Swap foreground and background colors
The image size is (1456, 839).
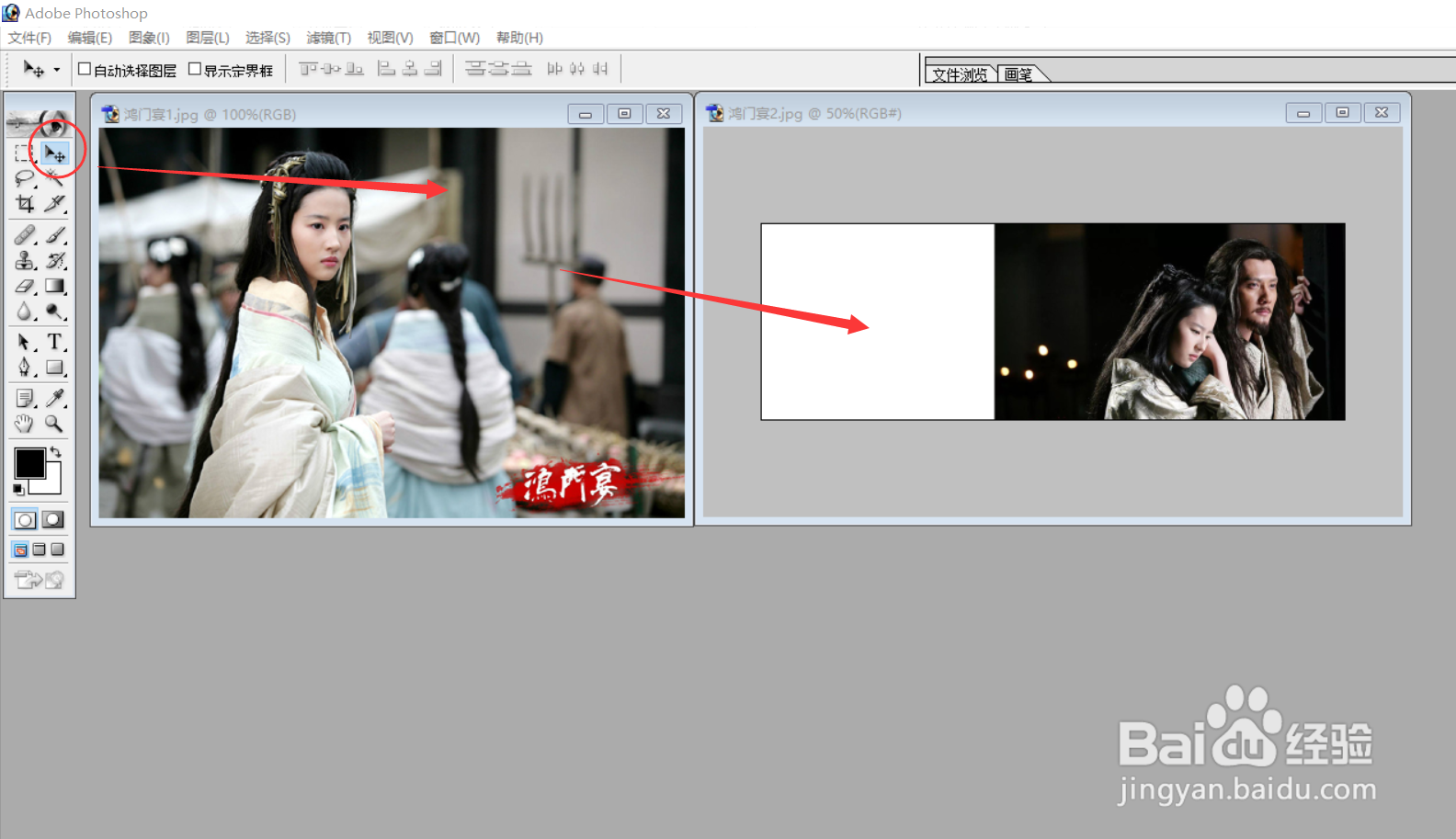click(56, 452)
